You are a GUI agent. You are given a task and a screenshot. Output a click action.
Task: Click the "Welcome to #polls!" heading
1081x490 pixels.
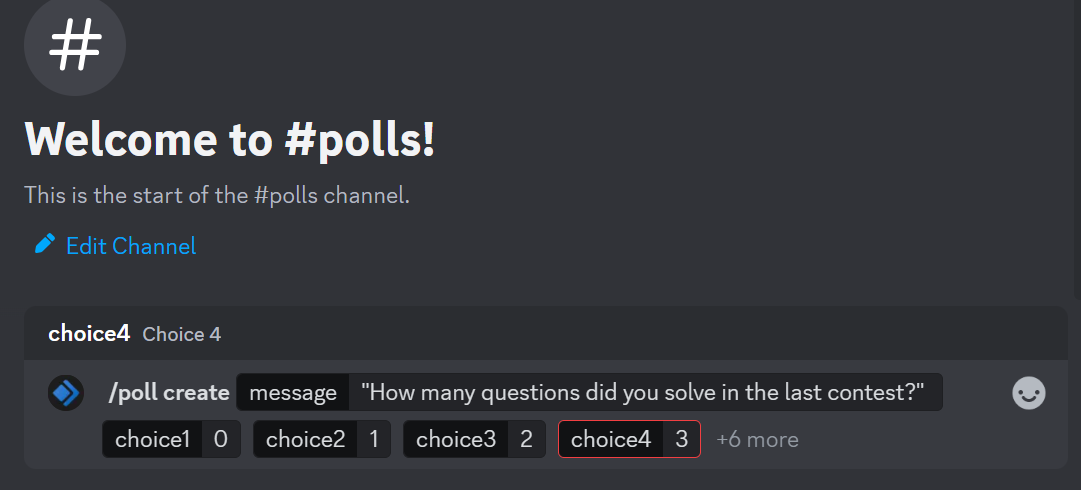229,139
